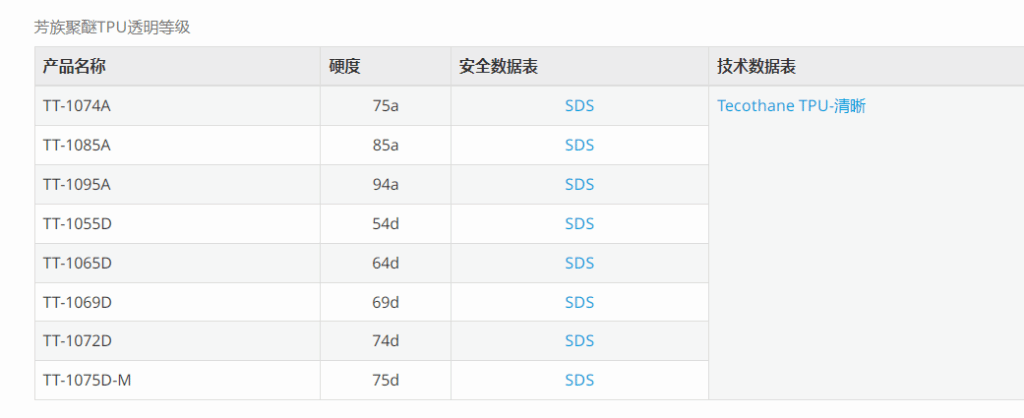
Task: Click the 安全数据表 column header
Action: click(498, 66)
